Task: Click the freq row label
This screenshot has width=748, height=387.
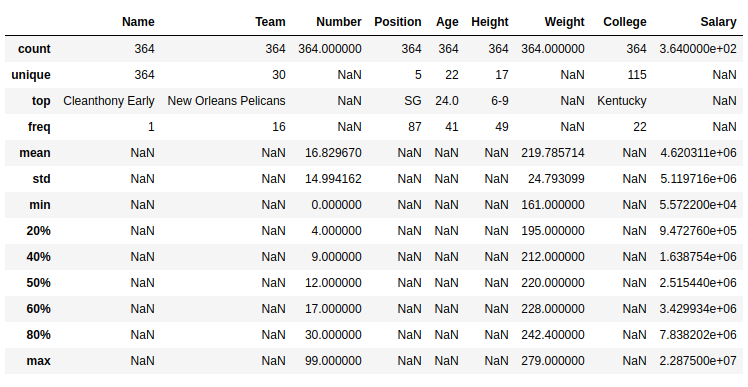Action: (39, 127)
